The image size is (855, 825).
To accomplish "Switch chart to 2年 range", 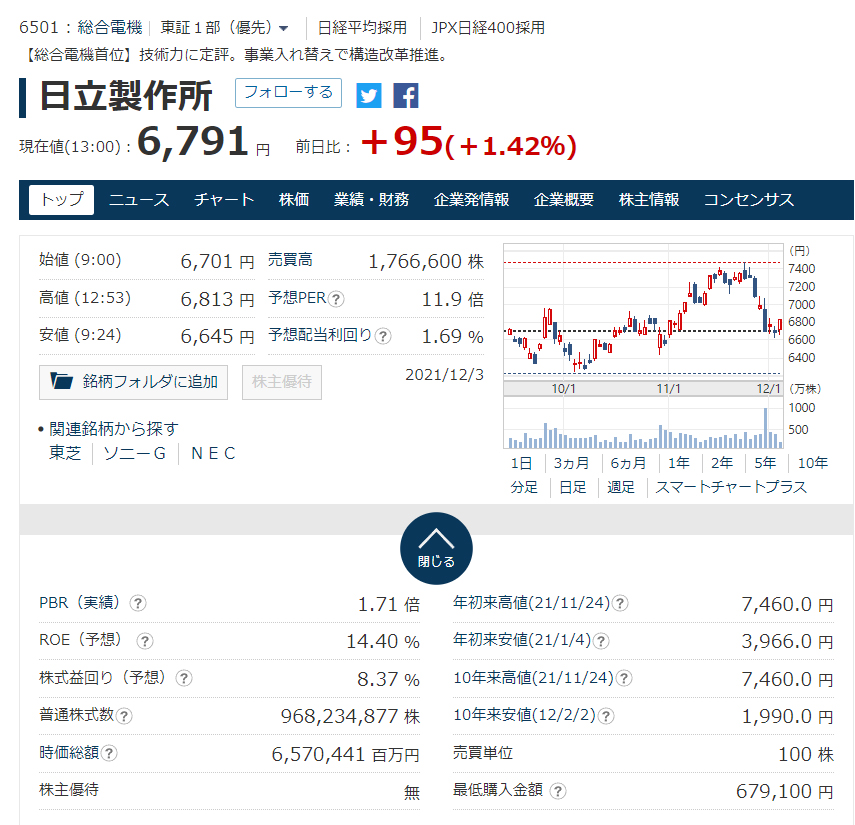I will coord(722,463).
